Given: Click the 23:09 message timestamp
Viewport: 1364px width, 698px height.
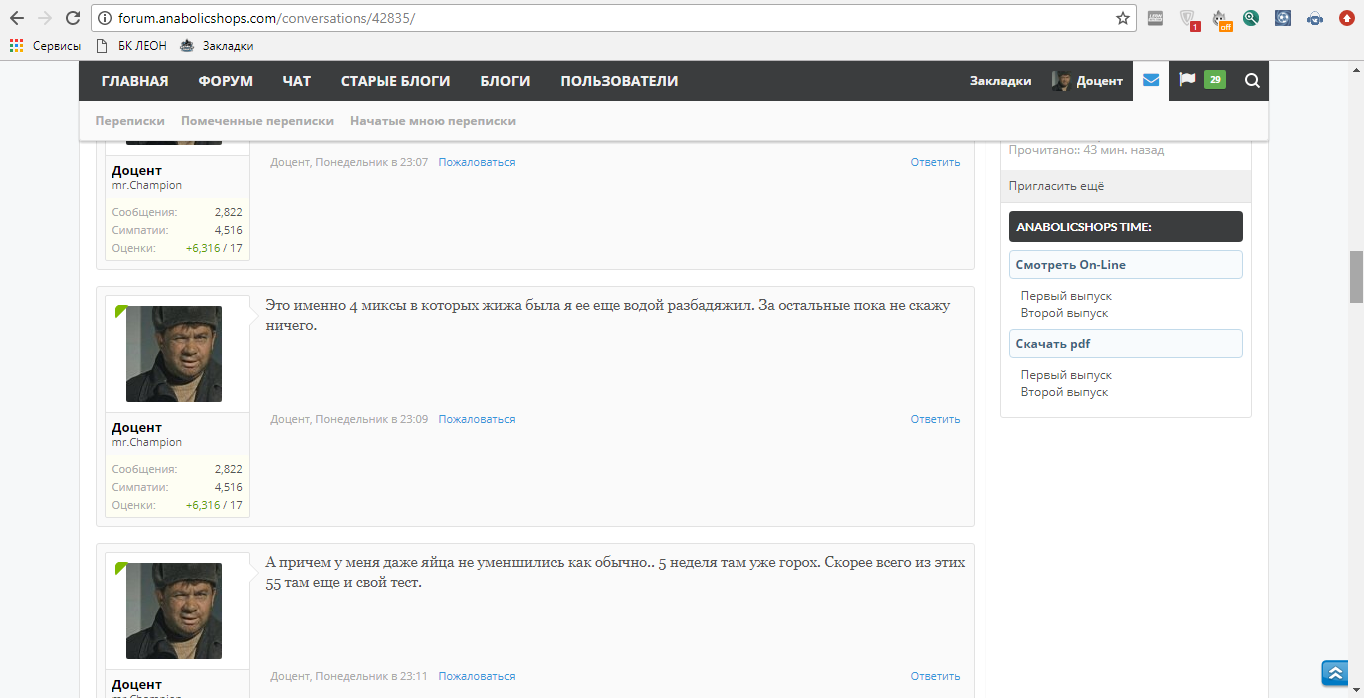Looking at the screenshot, I should [372, 419].
